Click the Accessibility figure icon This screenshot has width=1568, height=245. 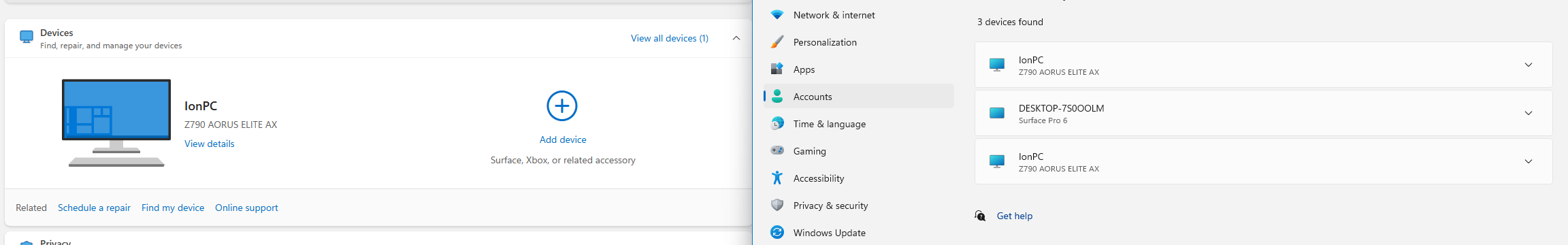[777, 178]
